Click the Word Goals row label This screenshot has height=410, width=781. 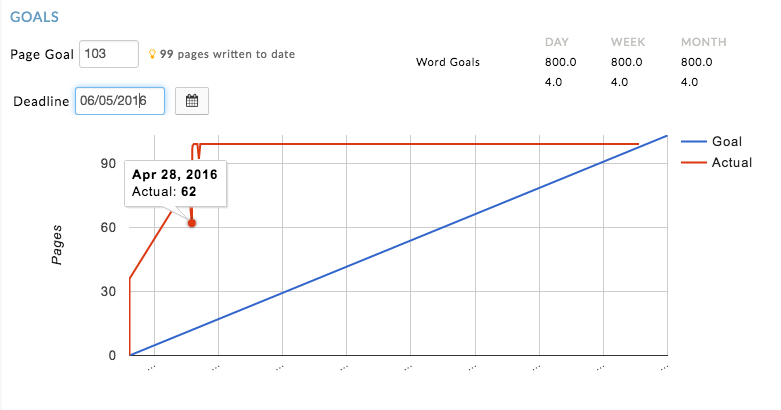(x=448, y=62)
